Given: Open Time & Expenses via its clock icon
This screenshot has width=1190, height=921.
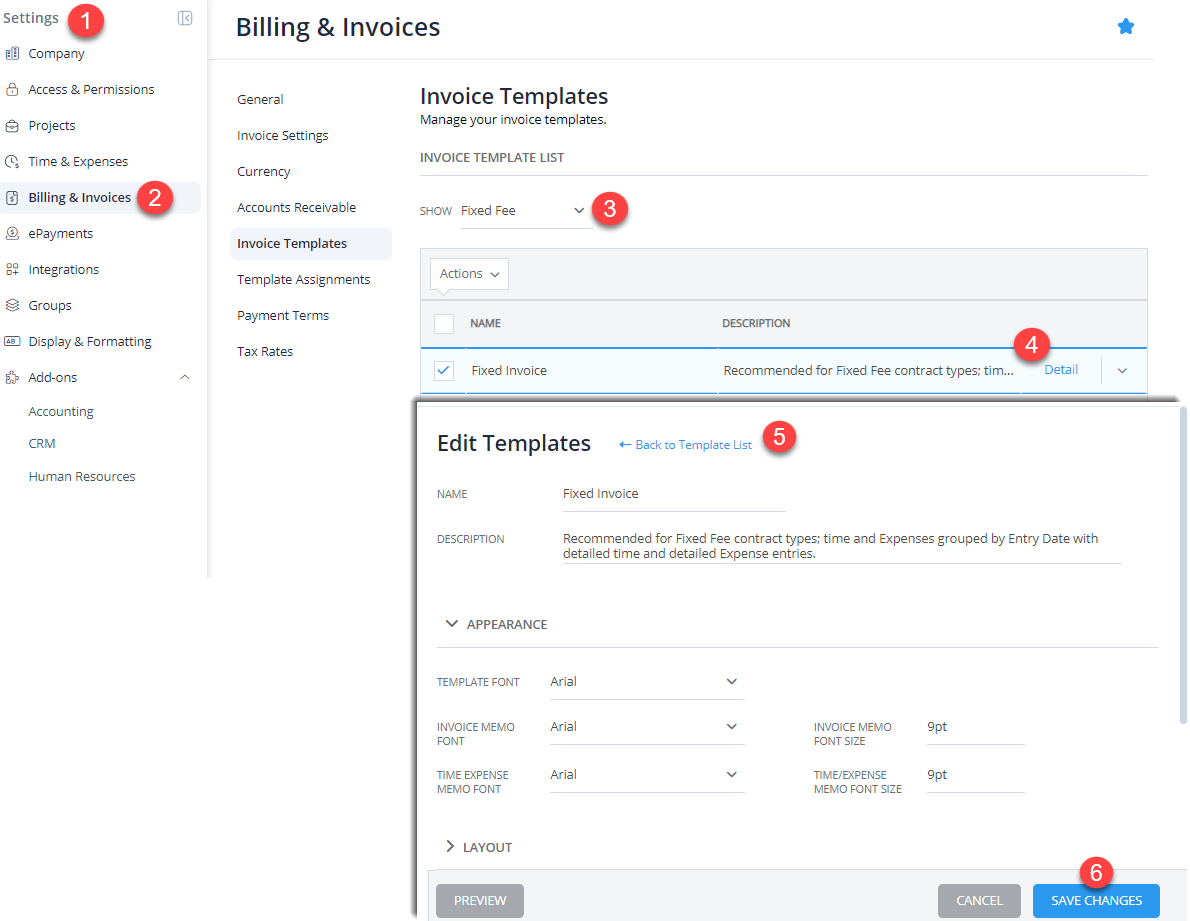Looking at the screenshot, I should (x=13, y=161).
